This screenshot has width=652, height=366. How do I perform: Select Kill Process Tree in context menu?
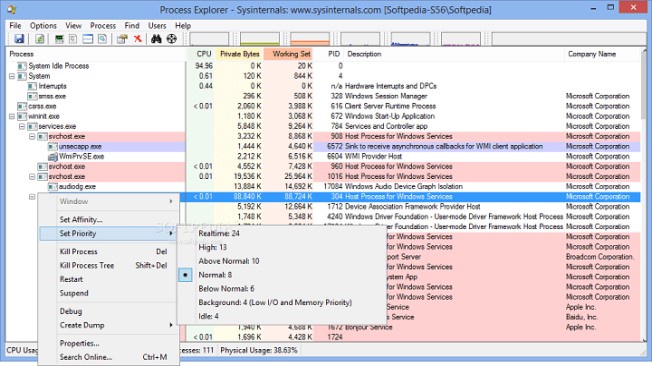[x=87, y=265]
